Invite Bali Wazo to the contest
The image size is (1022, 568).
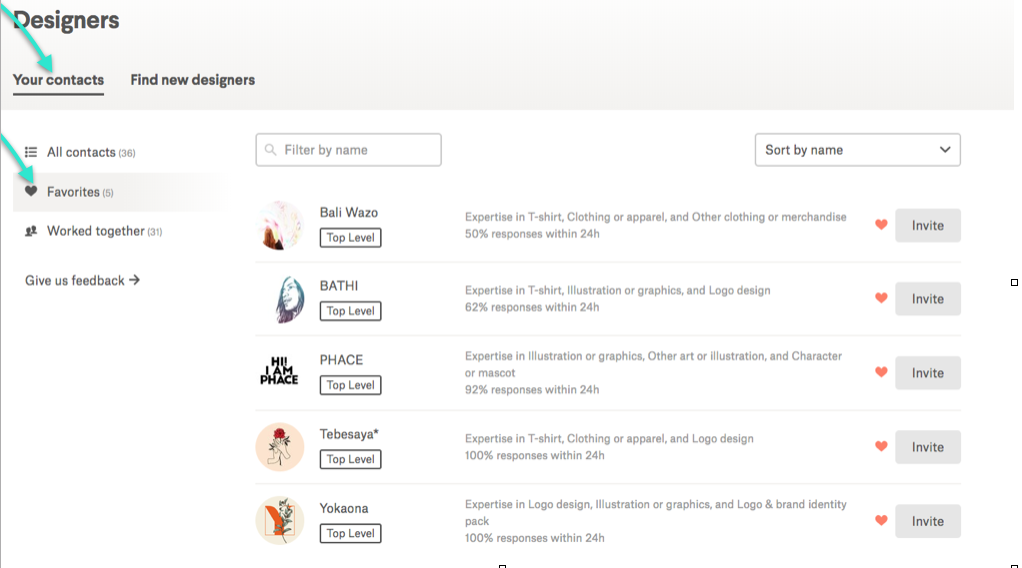pos(927,225)
